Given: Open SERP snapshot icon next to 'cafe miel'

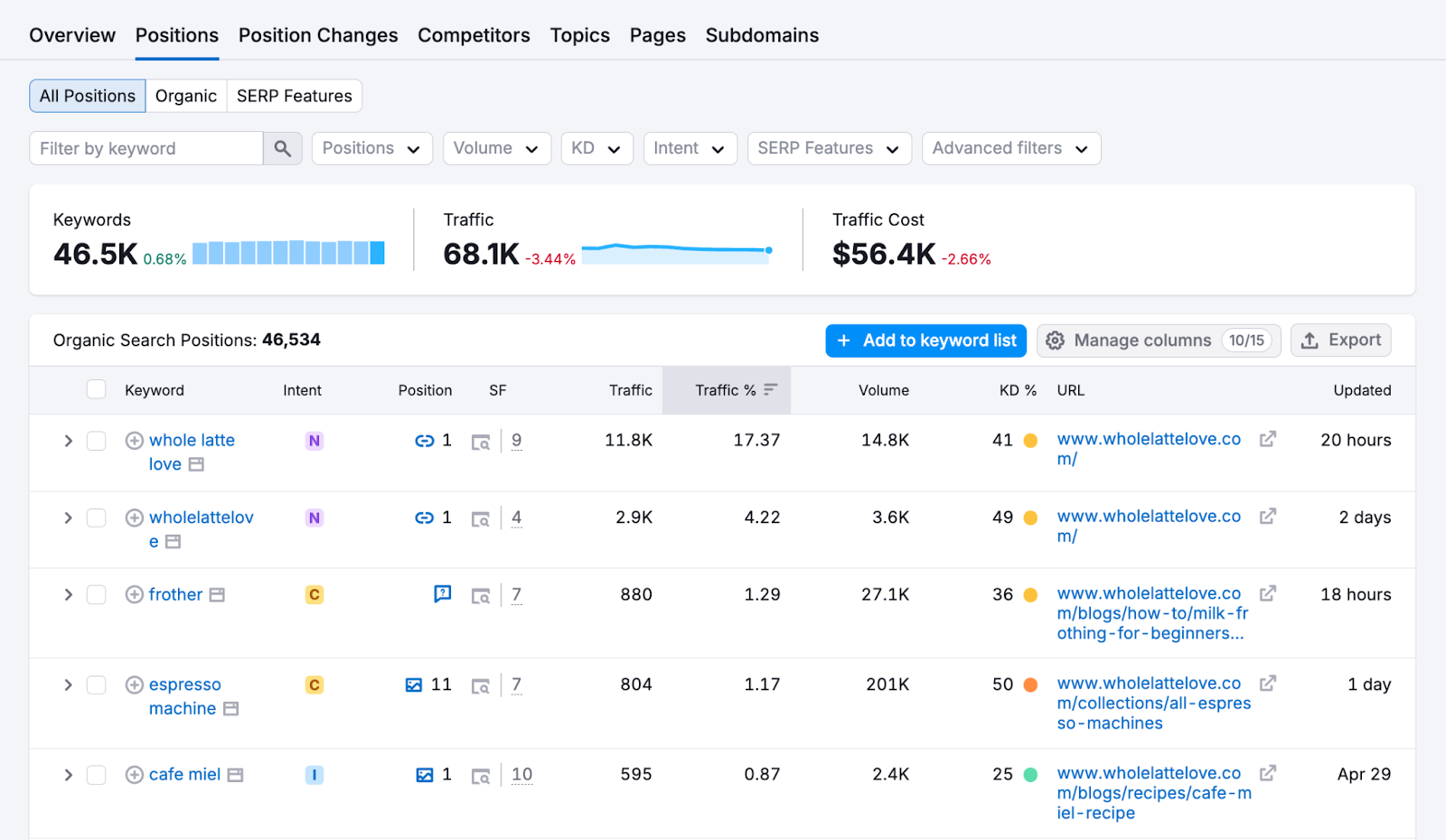Looking at the screenshot, I should [x=236, y=775].
